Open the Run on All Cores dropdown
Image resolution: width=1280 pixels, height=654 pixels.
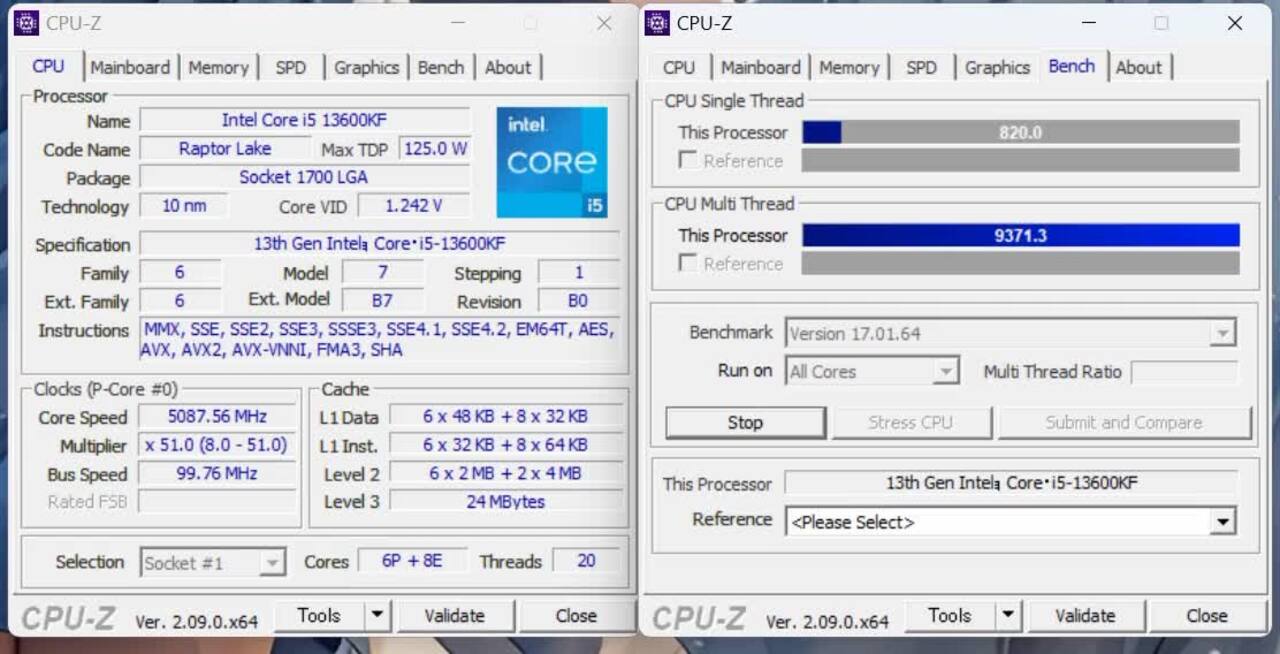[946, 370]
